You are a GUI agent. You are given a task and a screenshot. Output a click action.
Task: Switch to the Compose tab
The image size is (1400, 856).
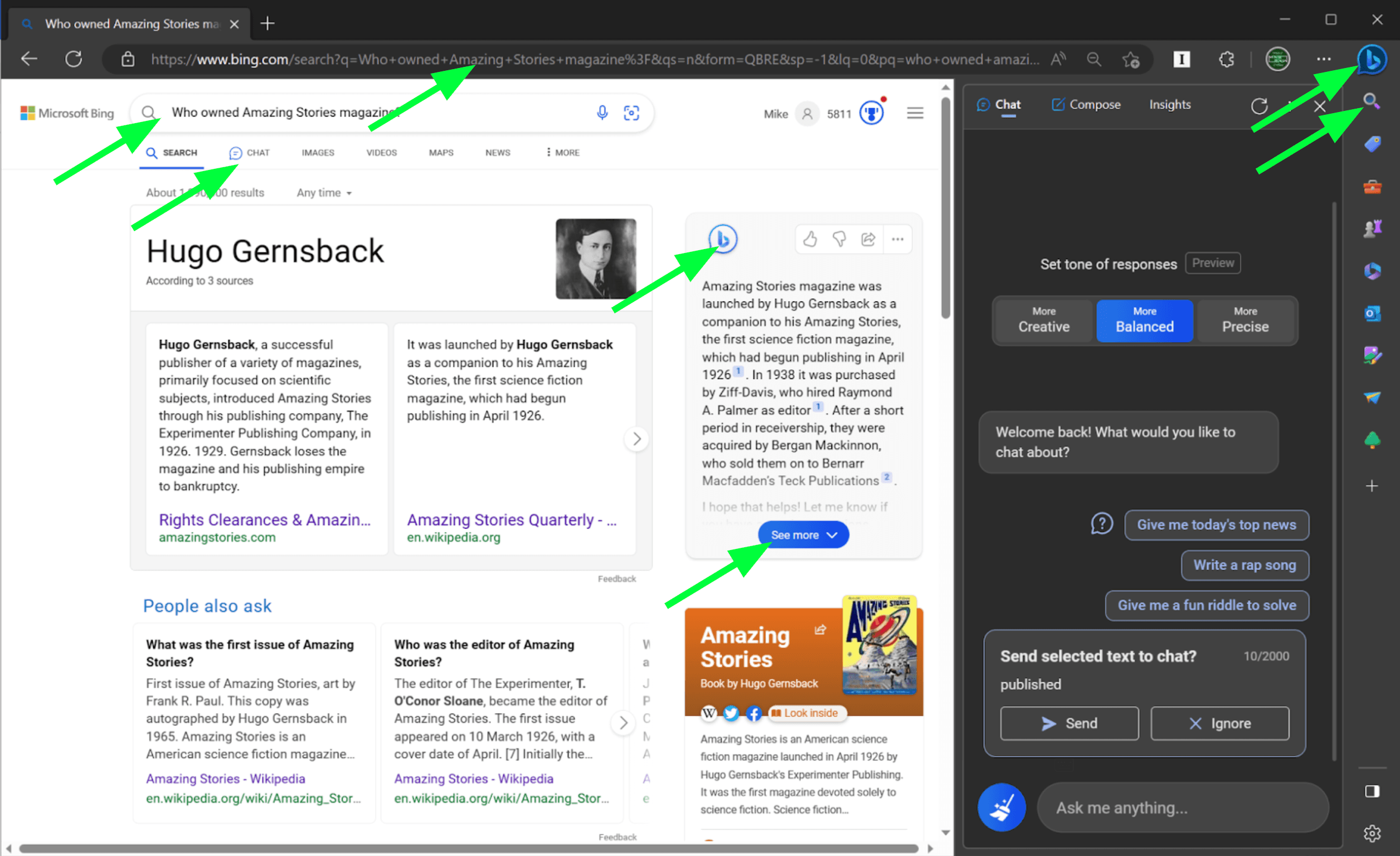click(1086, 105)
